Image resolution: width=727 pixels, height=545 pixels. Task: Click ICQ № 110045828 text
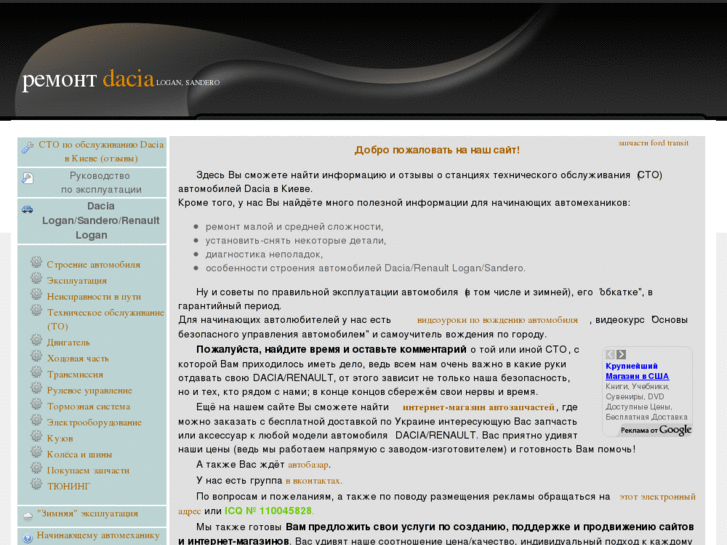[268, 511]
